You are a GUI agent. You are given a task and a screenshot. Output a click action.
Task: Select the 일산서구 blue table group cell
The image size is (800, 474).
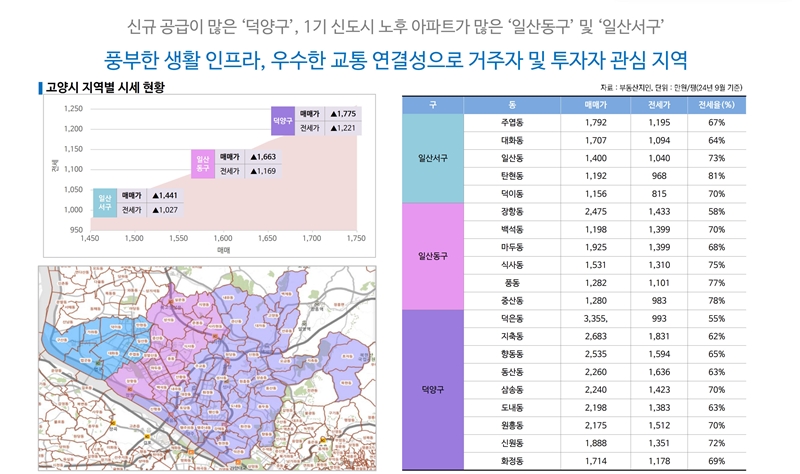433,158
